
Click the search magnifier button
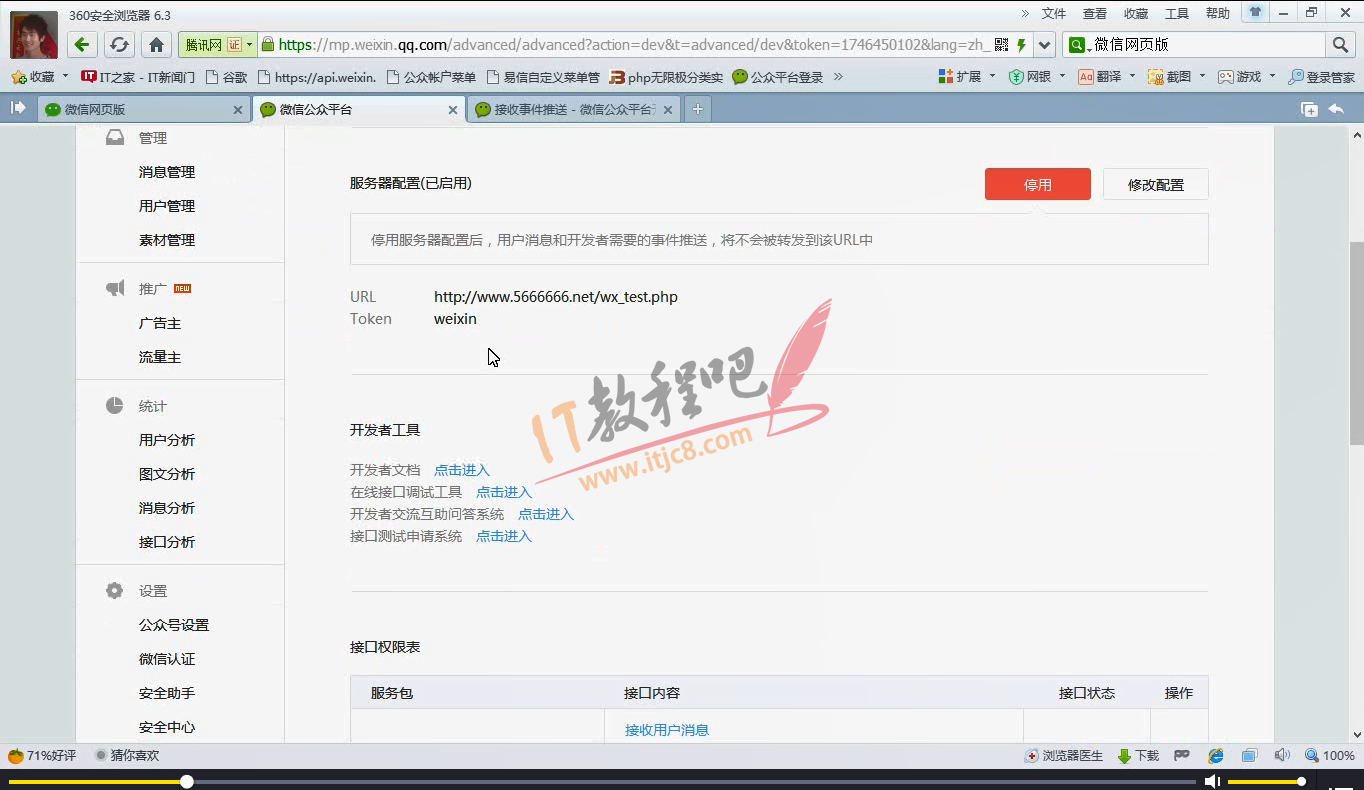(1340, 45)
